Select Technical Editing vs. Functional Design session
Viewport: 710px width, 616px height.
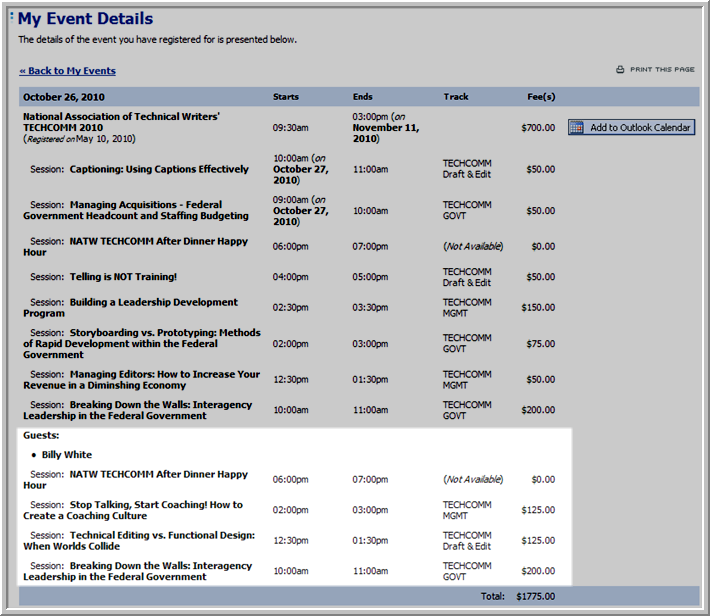click(139, 541)
